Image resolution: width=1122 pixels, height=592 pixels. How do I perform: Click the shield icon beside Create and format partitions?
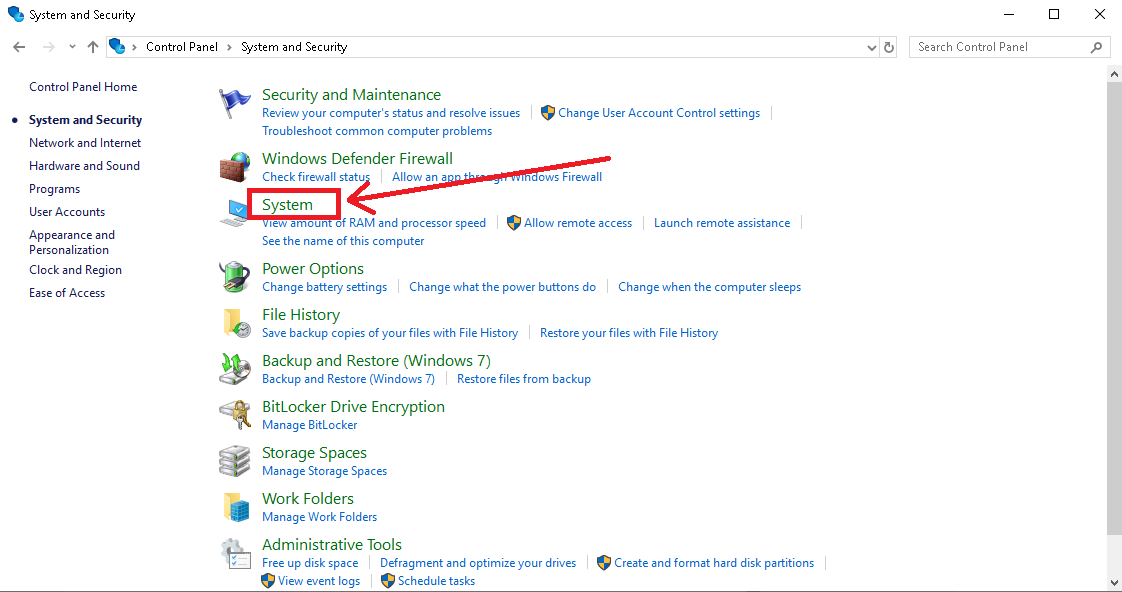coord(604,563)
